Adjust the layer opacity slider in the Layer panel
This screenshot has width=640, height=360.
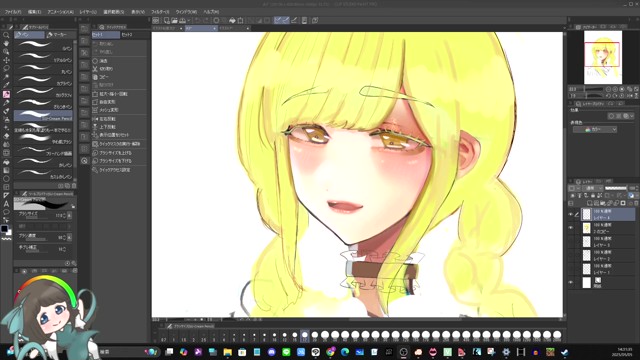point(616,188)
